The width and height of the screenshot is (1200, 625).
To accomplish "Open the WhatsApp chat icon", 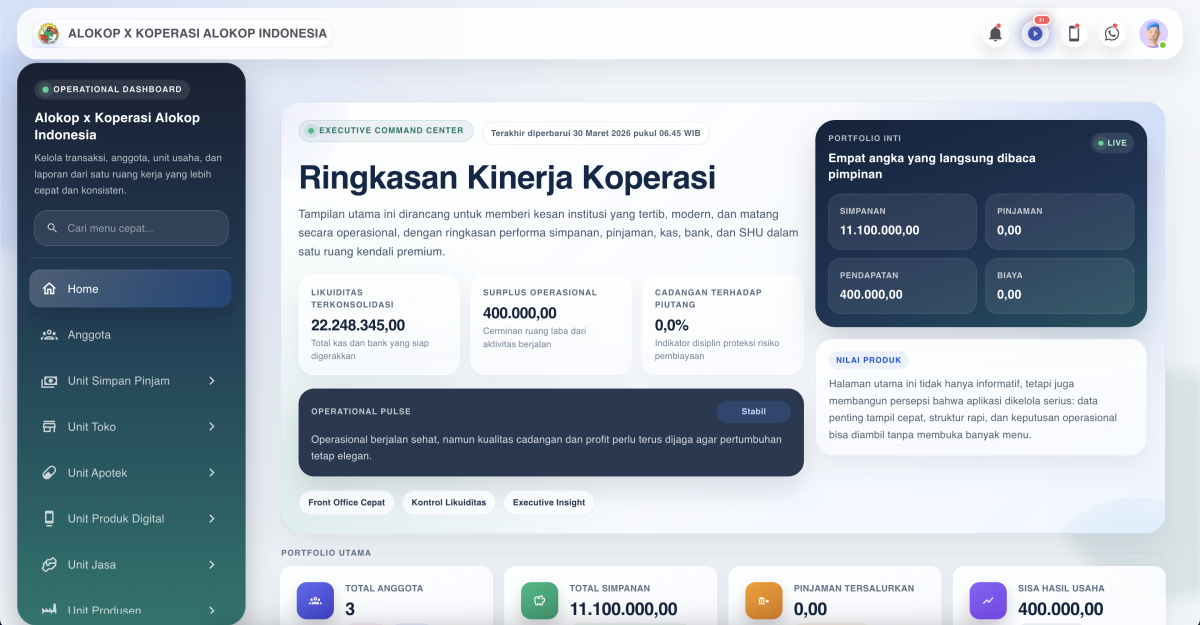I will click(1112, 34).
